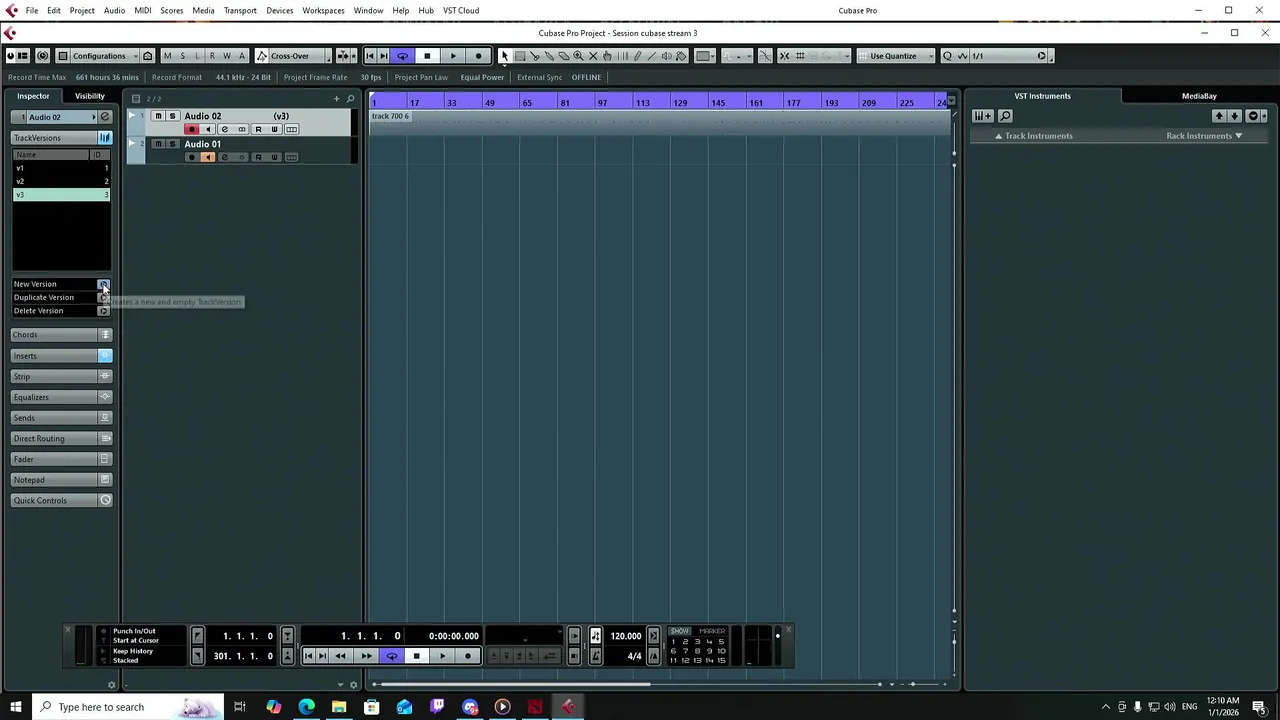Expand the Inserts inspector section
This screenshot has height=720, width=1280.
(x=61, y=356)
